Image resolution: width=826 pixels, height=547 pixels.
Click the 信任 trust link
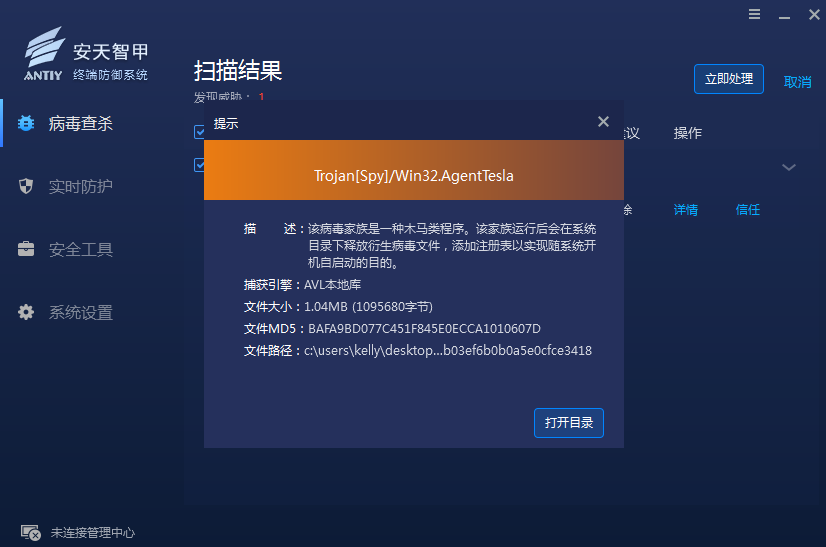click(x=747, y=210)
